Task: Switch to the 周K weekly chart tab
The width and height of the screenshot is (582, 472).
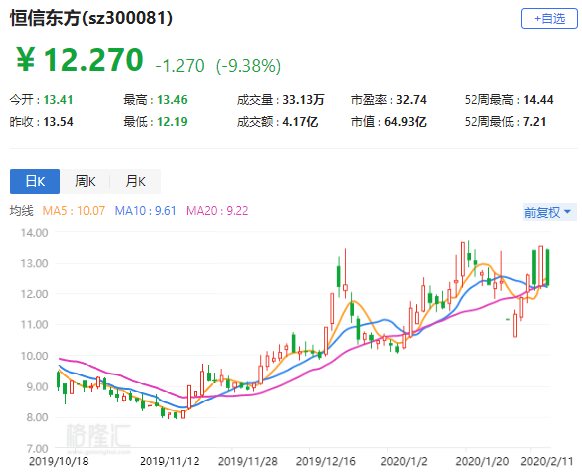Action: click(x=85, y=181)
